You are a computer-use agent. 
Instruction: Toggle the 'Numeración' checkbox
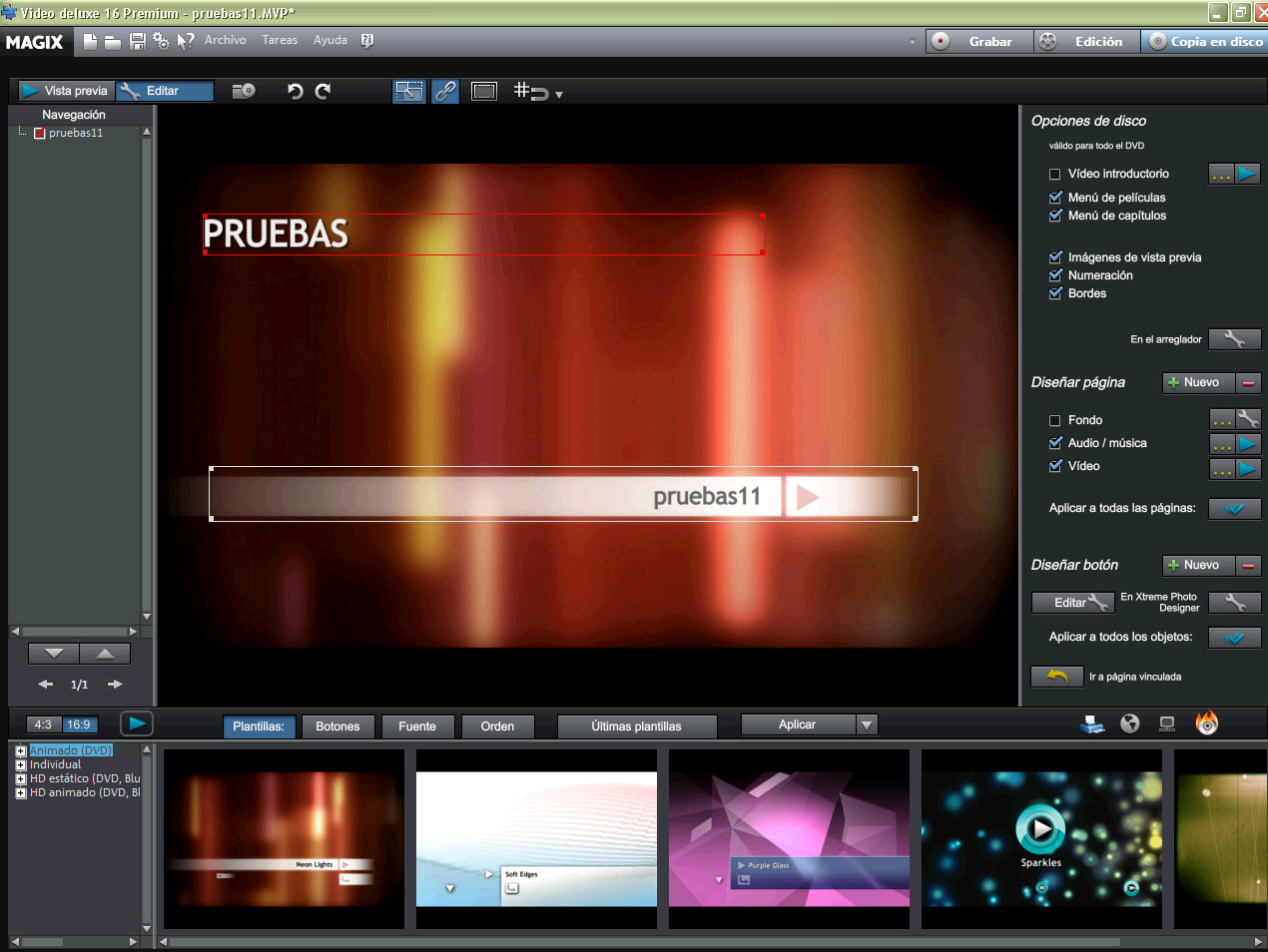pyautogui.click(x=1055, y=275)
